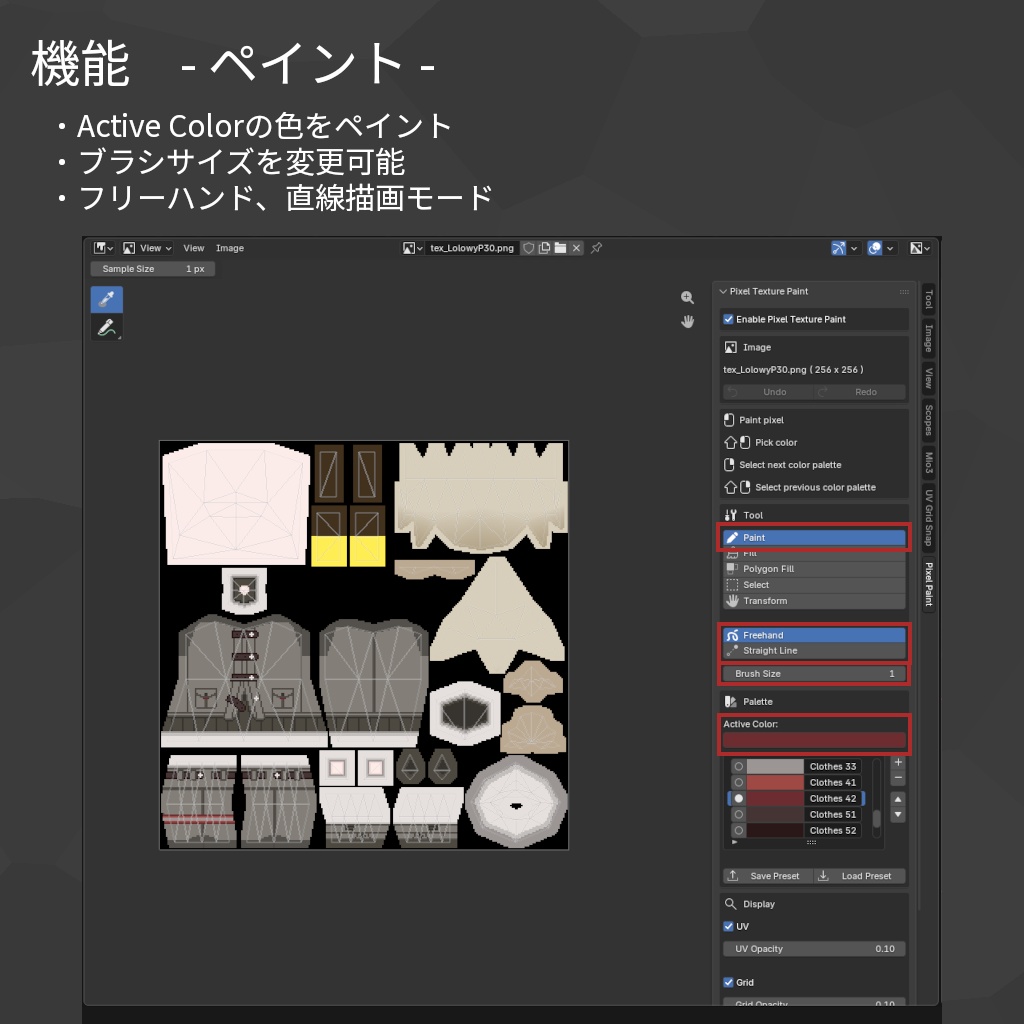Click the Undo button
The width and height of the screenshot is (1024, 1024).
tap(768, 392)
